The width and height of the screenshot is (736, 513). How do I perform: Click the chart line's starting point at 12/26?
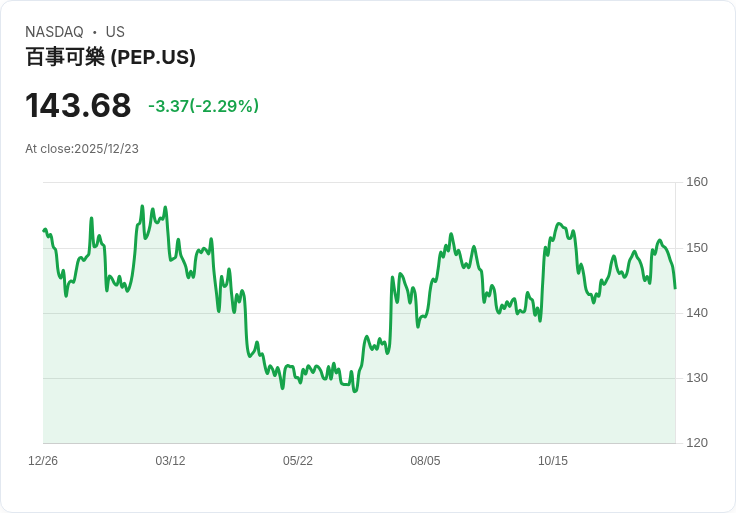point(44,230)
